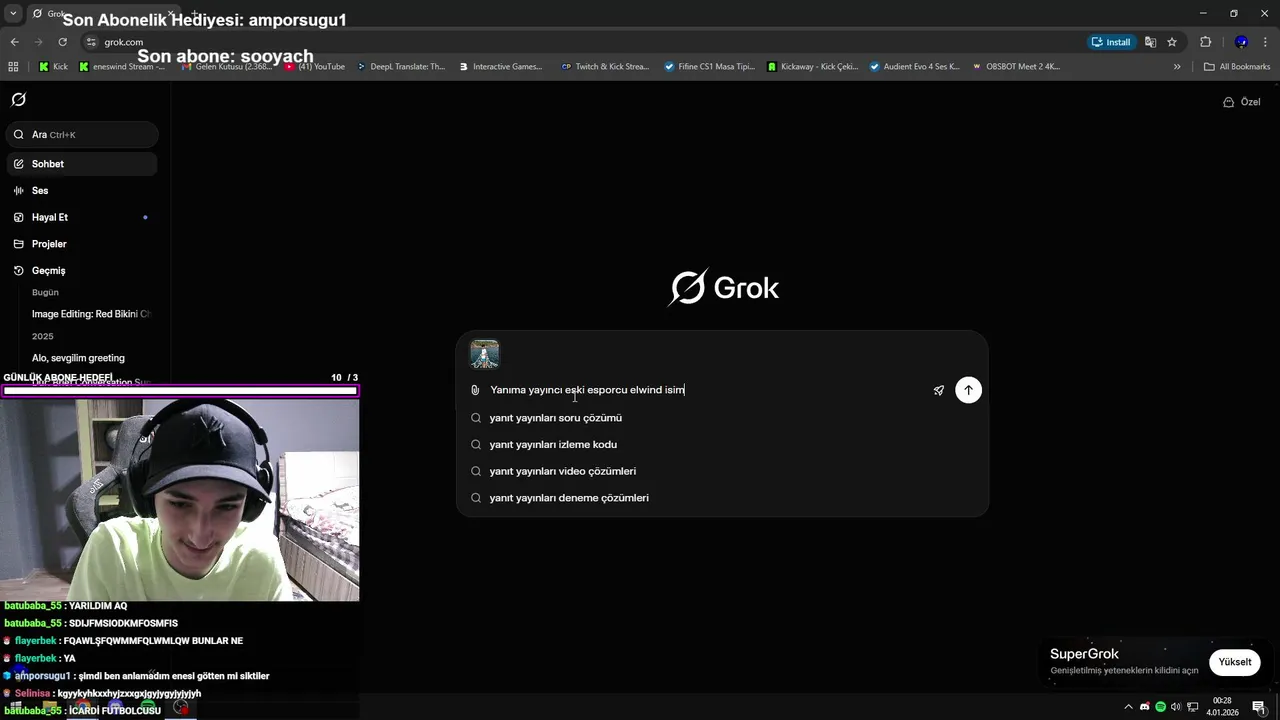Open Spotify from system tray

[1161, 707]
